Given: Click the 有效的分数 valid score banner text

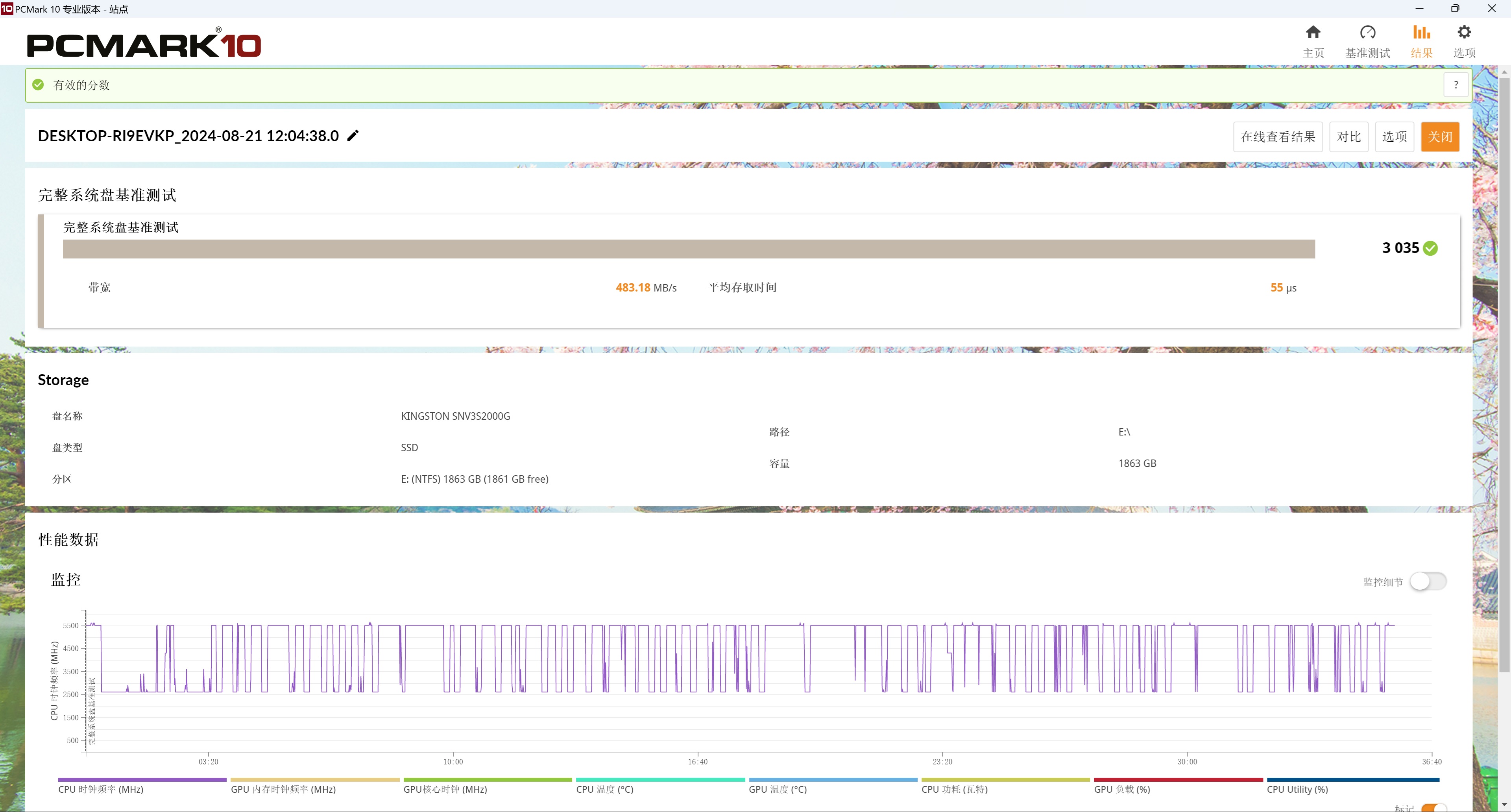Looking at the screenshot, I should [x=81, y=85].
